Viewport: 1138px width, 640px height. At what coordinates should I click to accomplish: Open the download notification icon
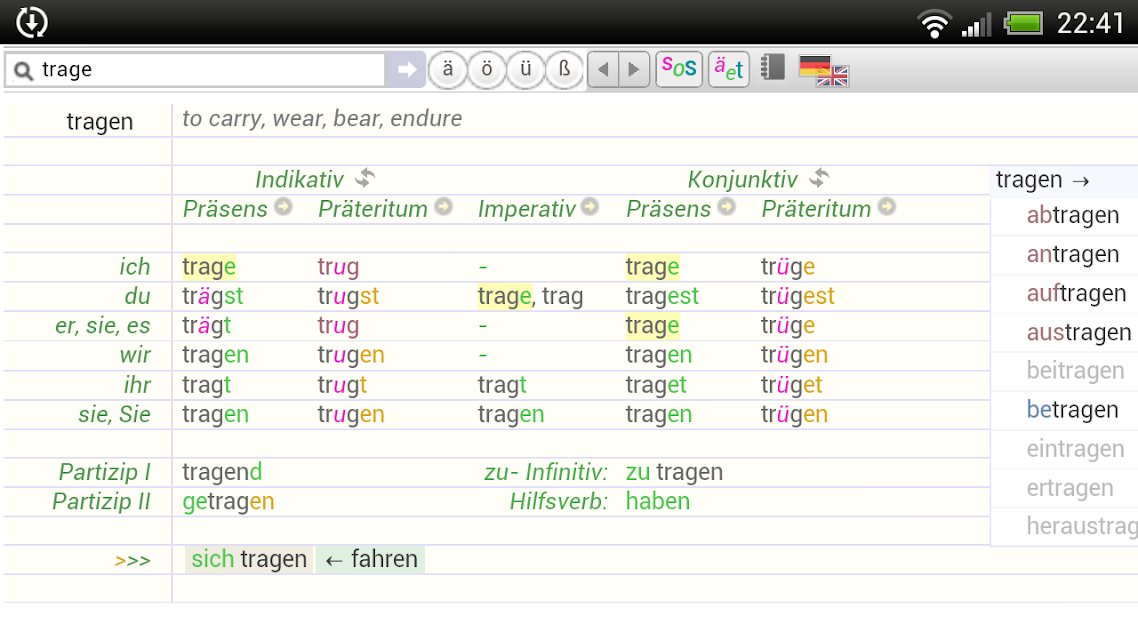[31, 22]
